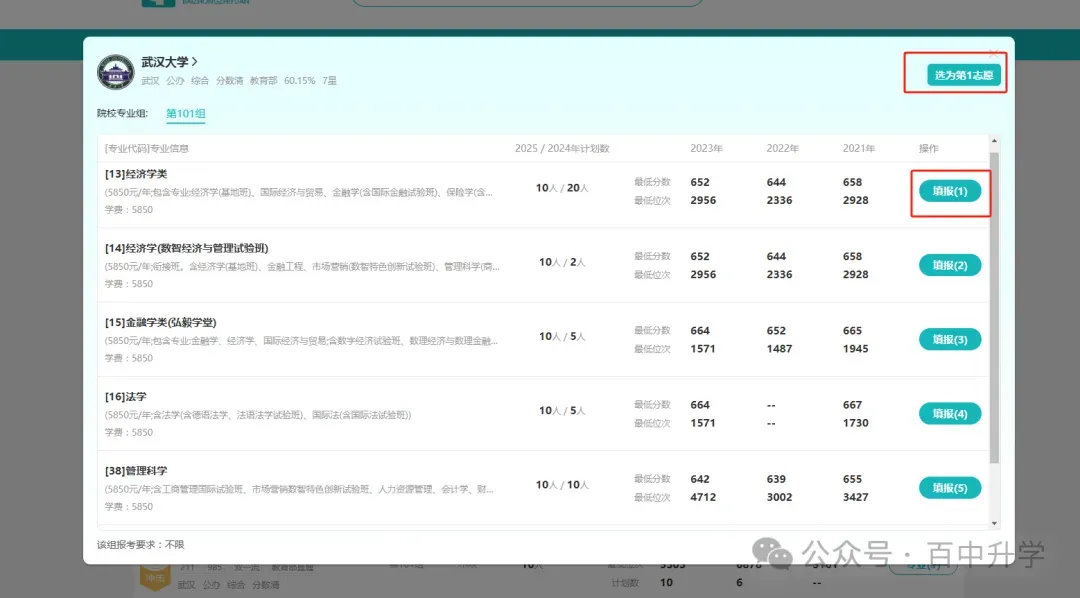
Task: Select the [15]金融学类(弘毅学堂) title
Action: tap(160, 322)
